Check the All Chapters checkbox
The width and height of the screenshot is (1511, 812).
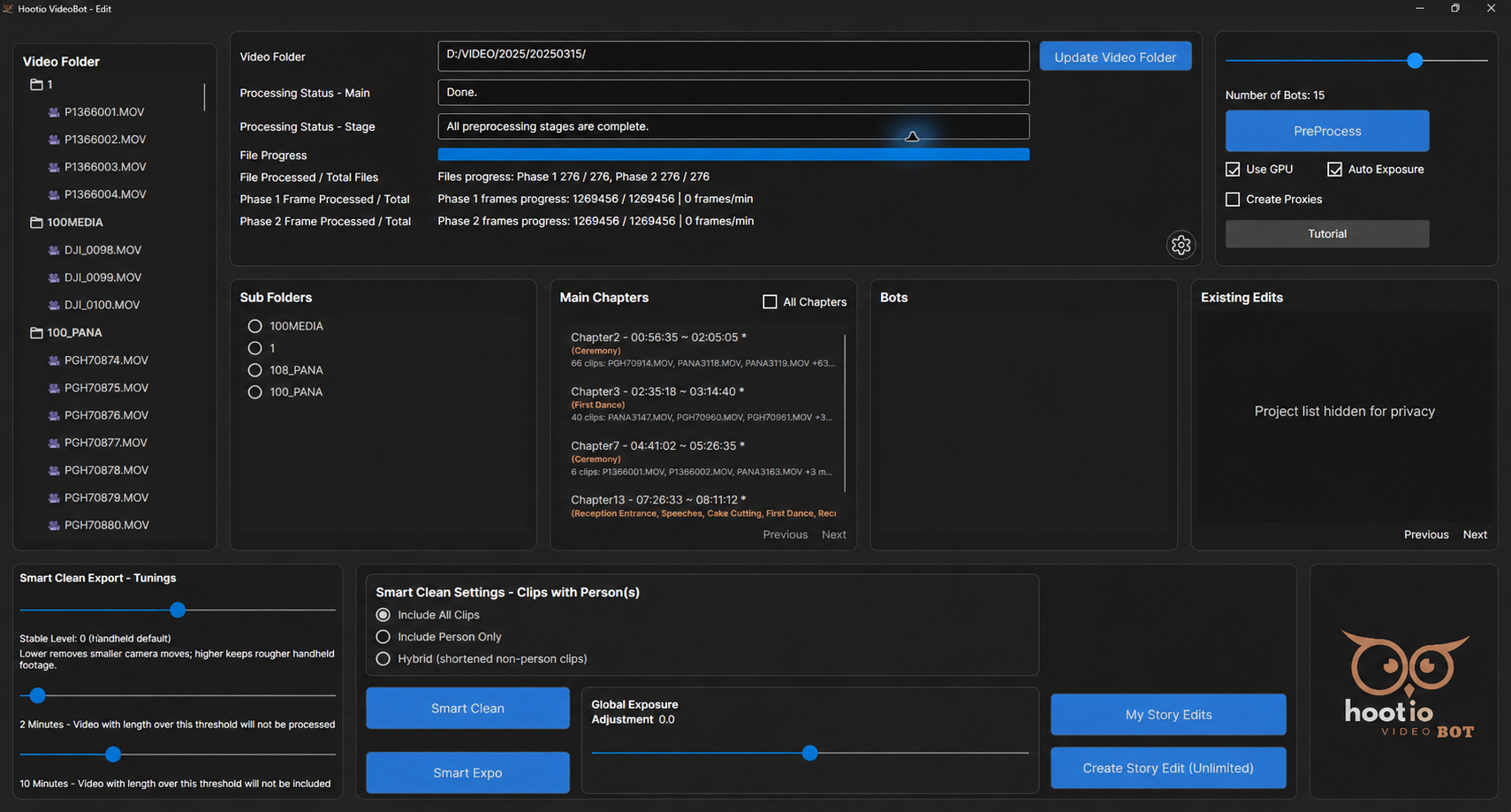coord(770,302)
